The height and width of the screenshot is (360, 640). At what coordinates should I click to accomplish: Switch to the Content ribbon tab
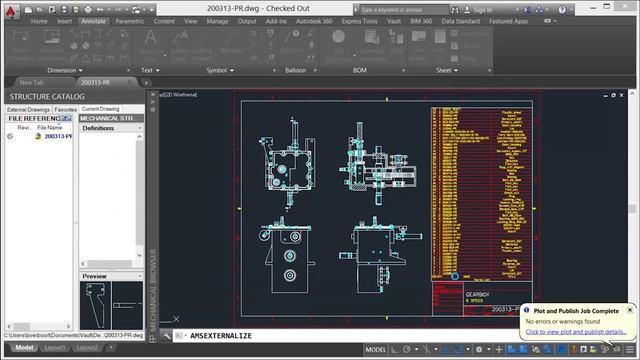click(164, 21)
